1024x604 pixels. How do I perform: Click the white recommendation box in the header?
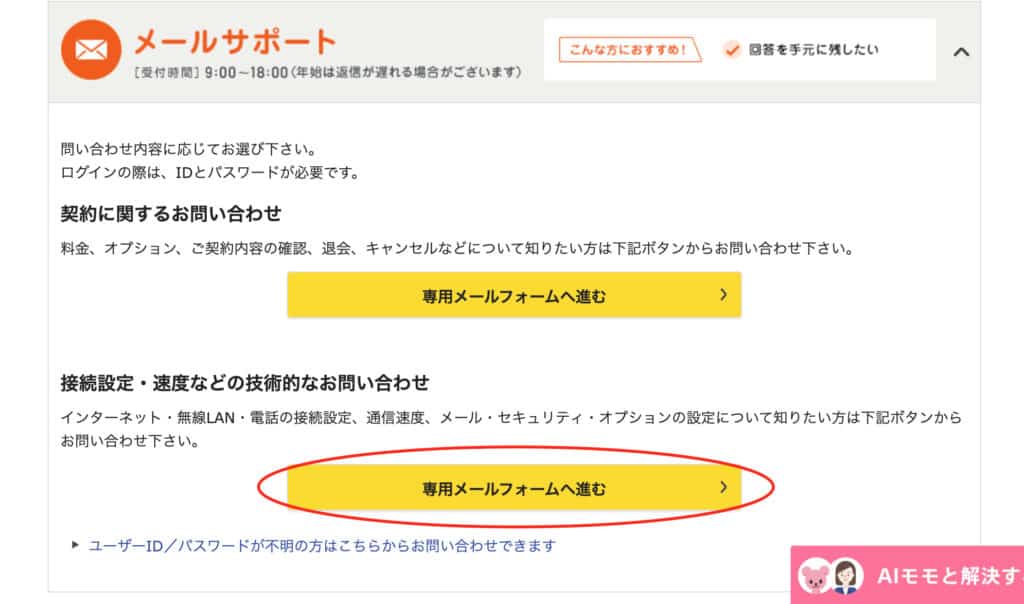pyautogui.click(x=739, y=50)
